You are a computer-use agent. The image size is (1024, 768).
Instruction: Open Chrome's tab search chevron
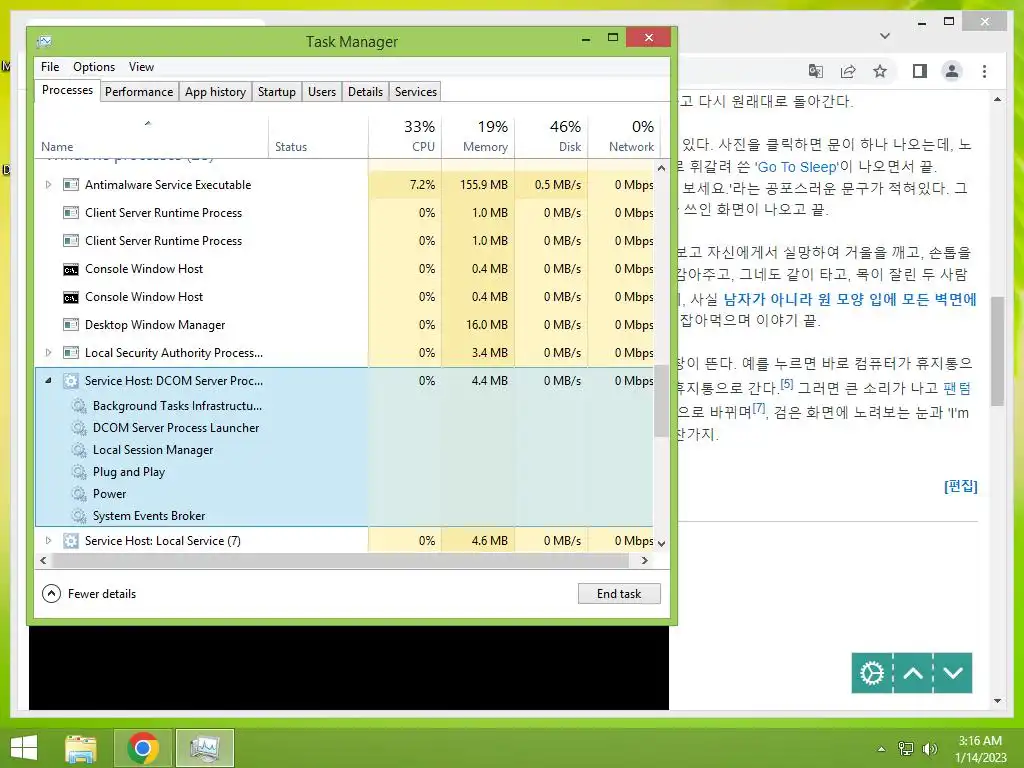(x=885, y=36)
